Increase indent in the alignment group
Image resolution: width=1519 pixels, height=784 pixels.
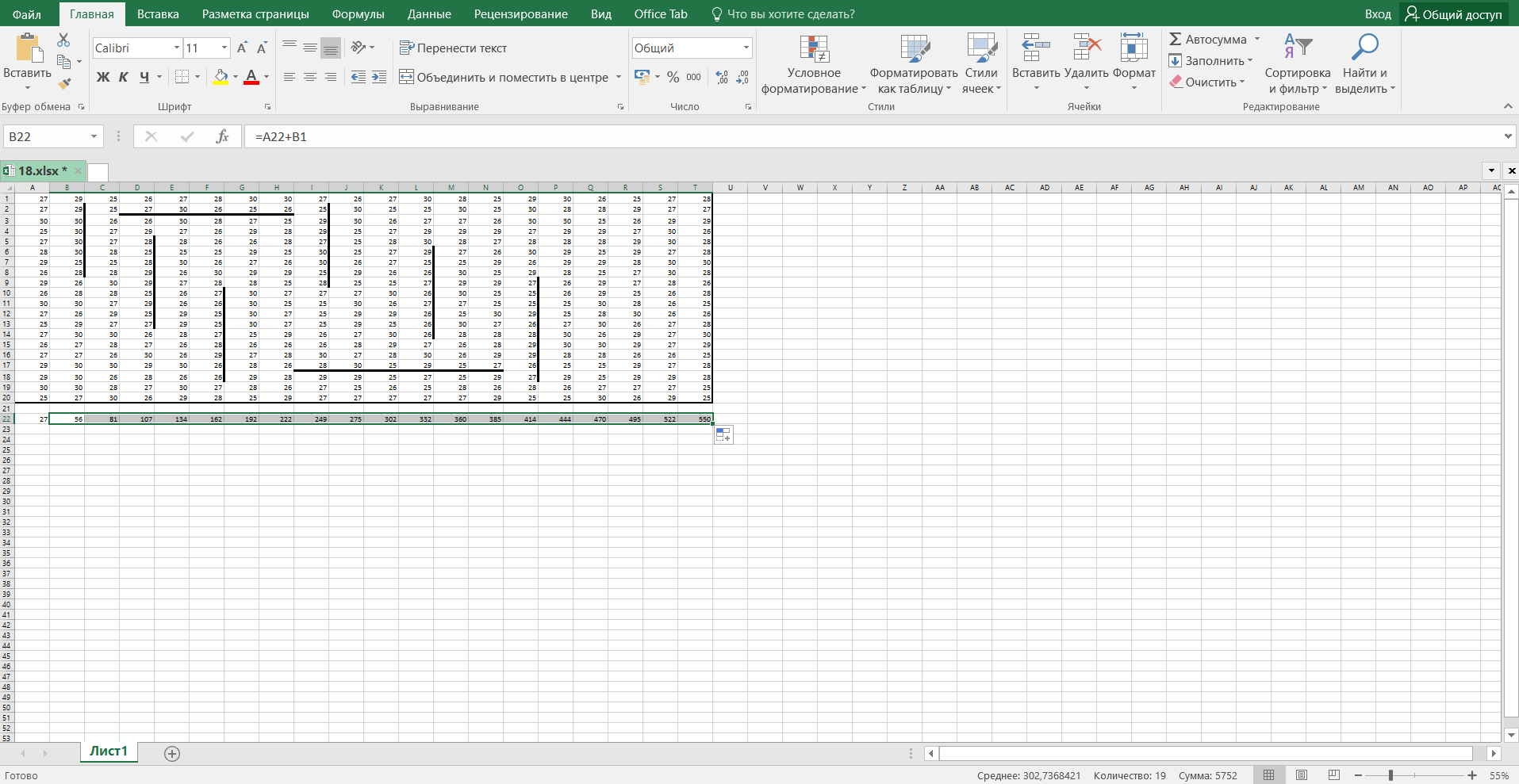(379, 77)
